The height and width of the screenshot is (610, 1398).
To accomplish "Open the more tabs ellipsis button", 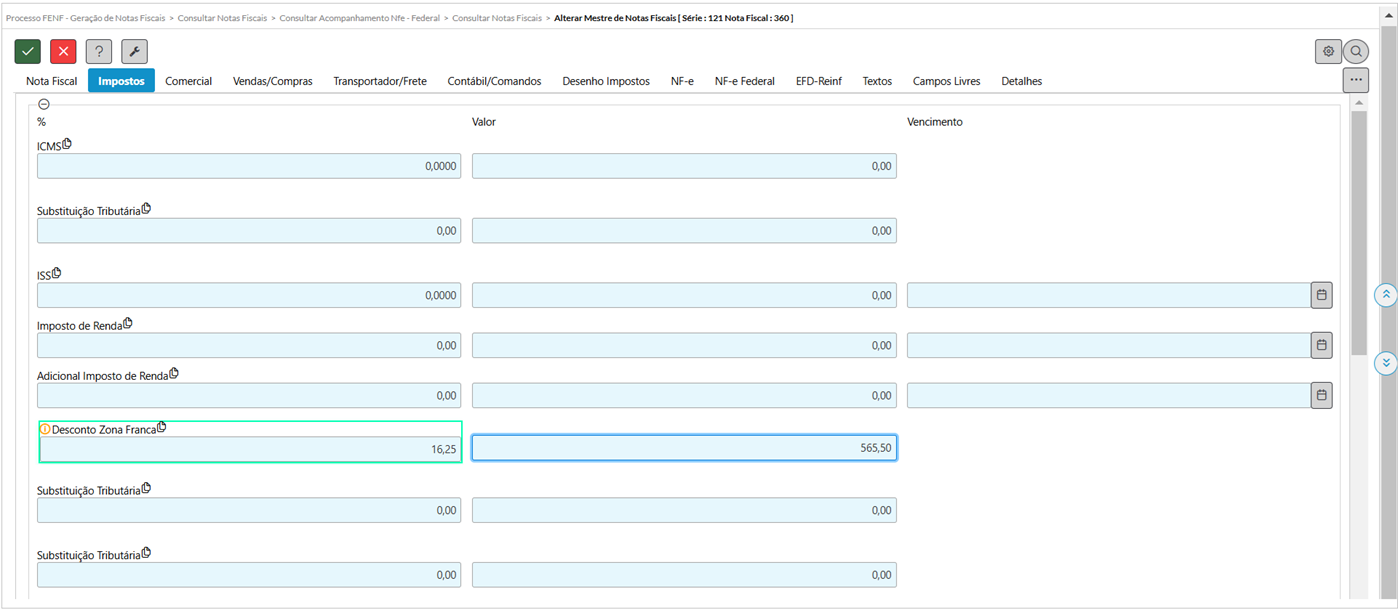I will point(1355,80).
